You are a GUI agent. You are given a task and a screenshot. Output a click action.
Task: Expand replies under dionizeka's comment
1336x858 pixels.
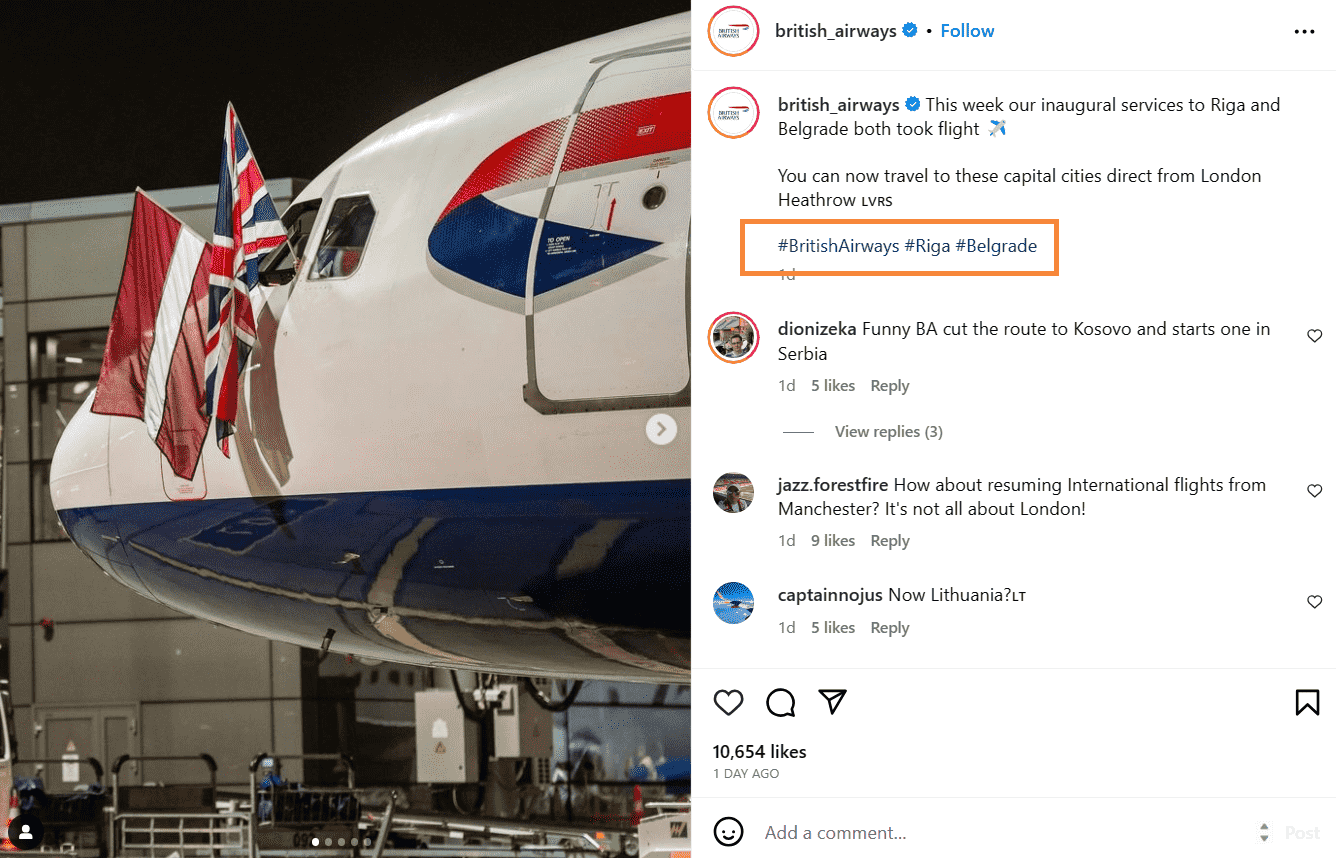click(888, 431)
